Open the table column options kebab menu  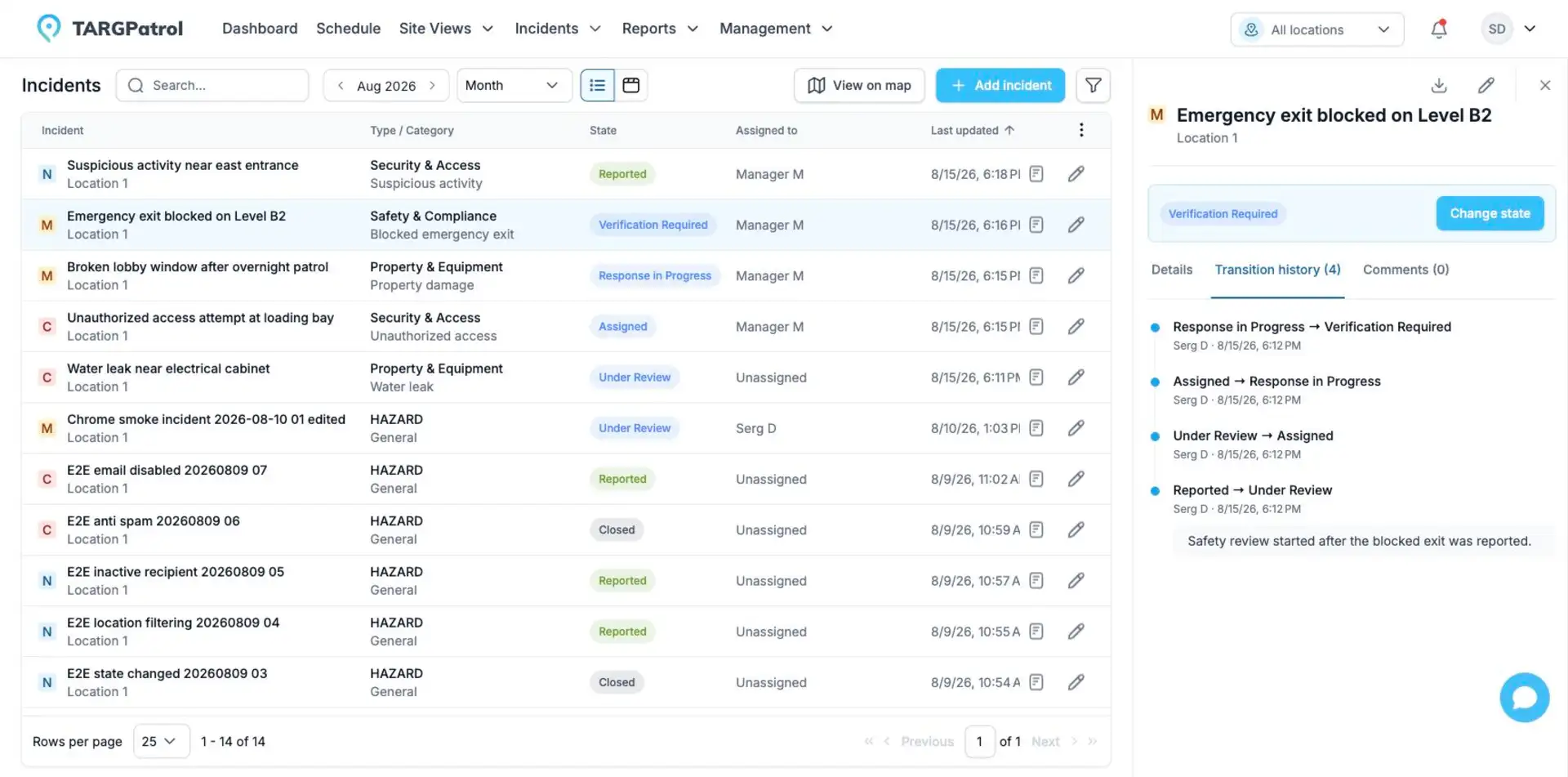pos(1081,130)
